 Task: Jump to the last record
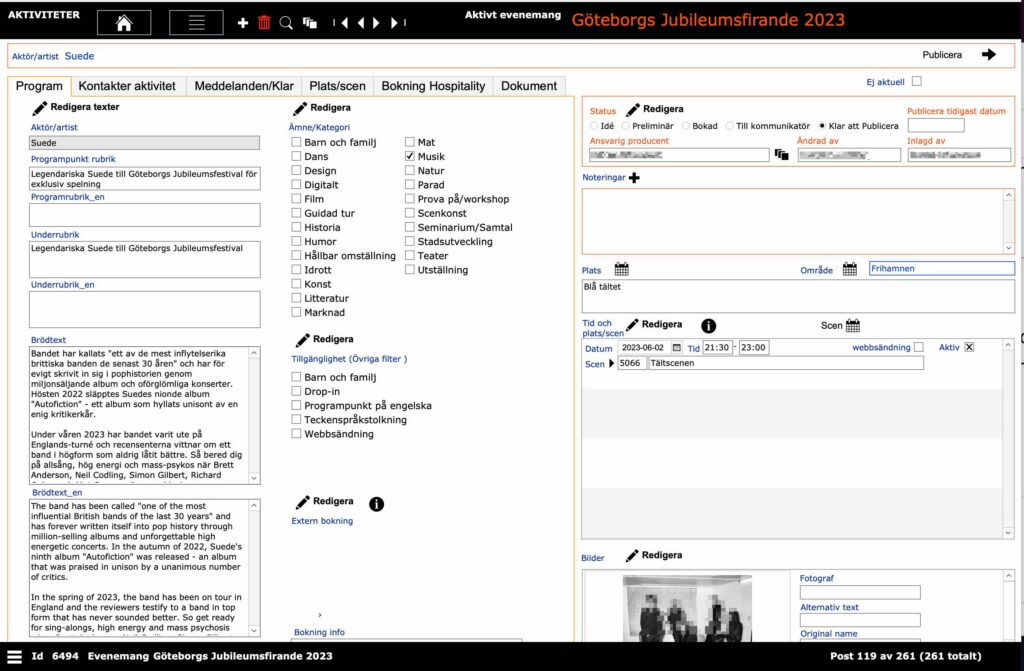pyautogui.click(x=398, y=23)
